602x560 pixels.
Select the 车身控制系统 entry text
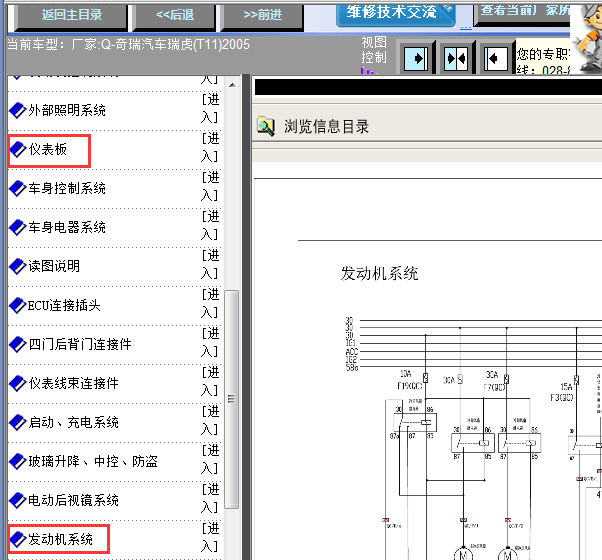[x=67, y=188]
